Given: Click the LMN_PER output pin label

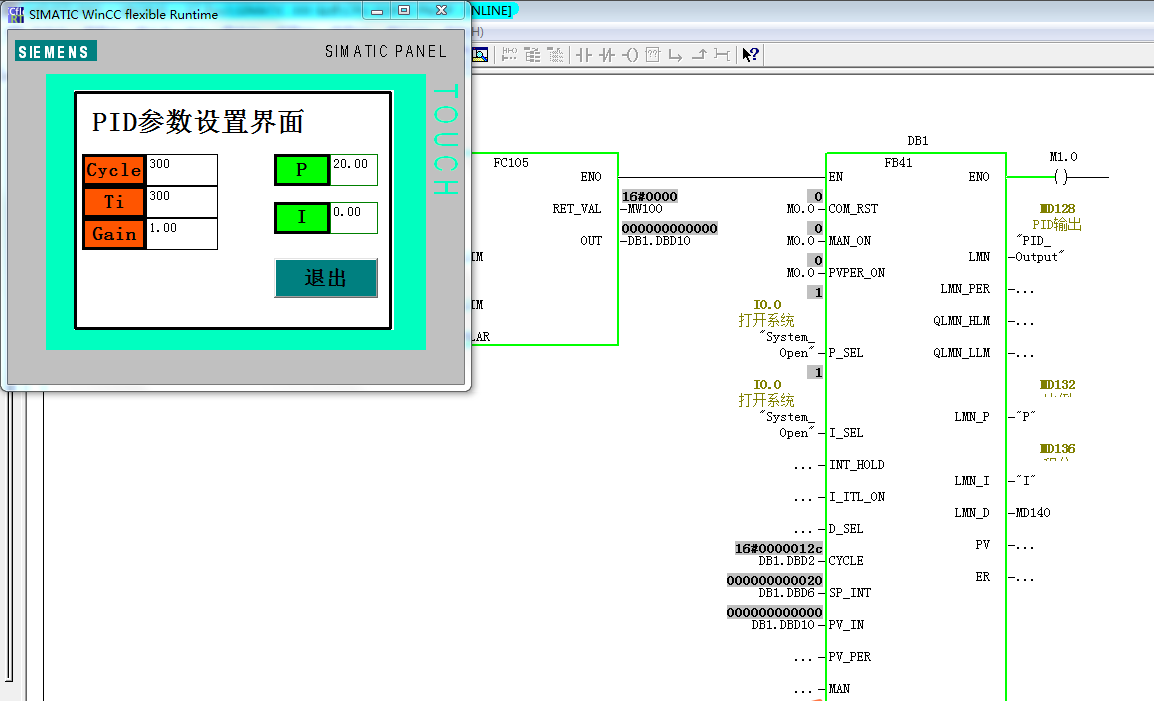Looking at the screenshot, I should (965, 289).
